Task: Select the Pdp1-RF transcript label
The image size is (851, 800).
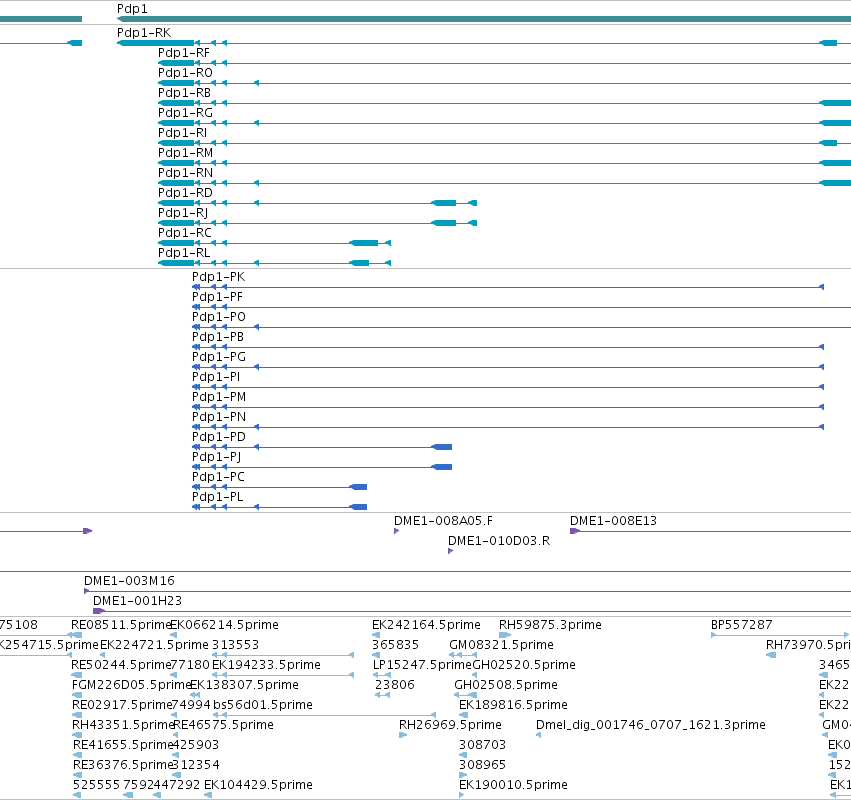Action: (x=183, y=53)
